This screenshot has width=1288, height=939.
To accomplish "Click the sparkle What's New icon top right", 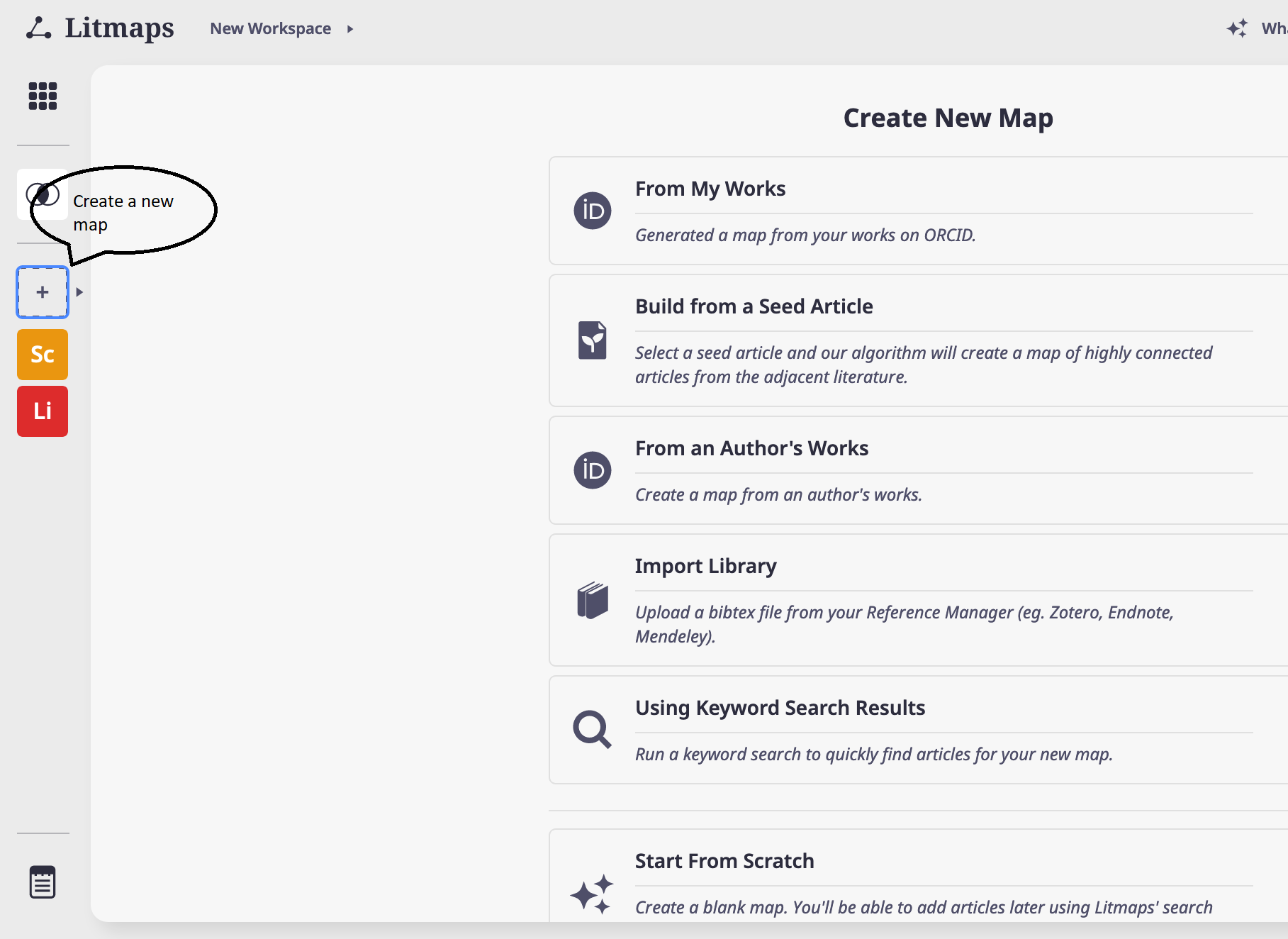I will 1237,28.
